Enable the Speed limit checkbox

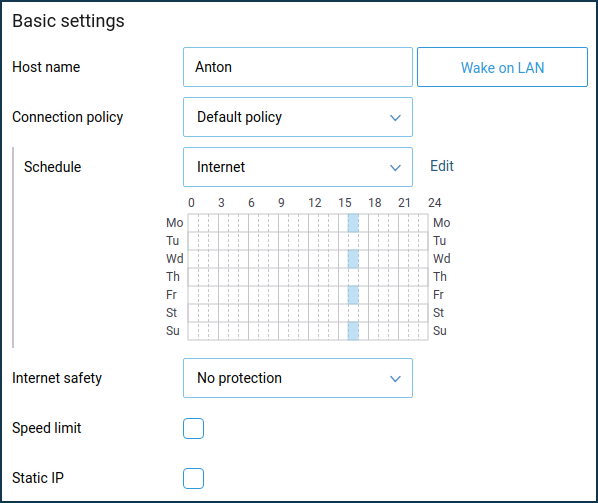[193, 428]
